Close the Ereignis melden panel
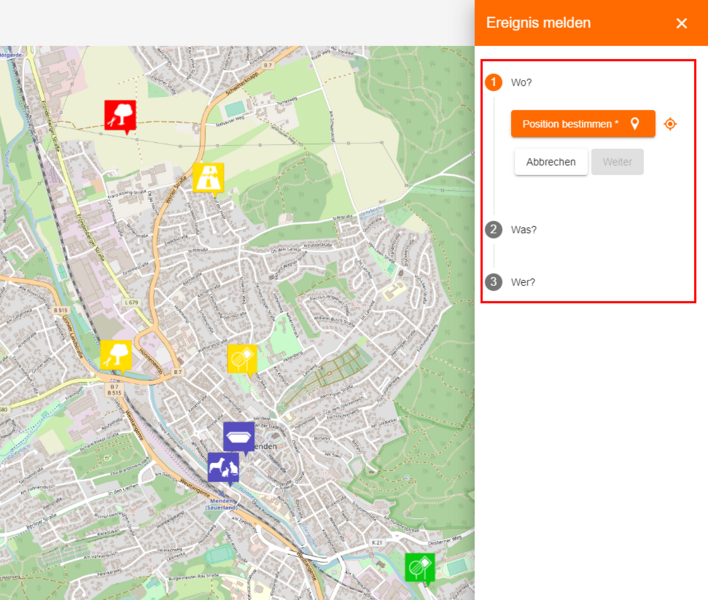Viewport: 708px width, 600px height. click(681, 23)
